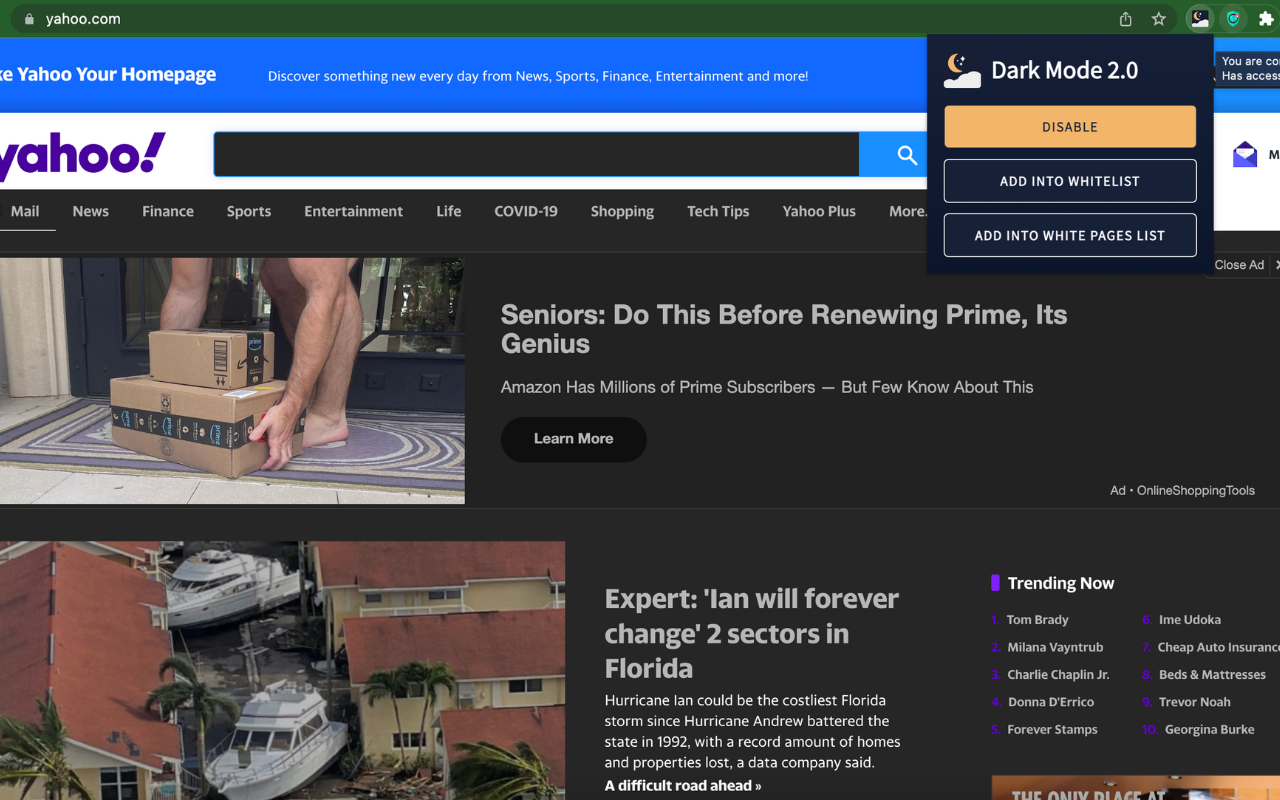Viewport: 1280px width, 800px height.
Task: Open Tech Tips section
Action: click(x=718, y=211)
